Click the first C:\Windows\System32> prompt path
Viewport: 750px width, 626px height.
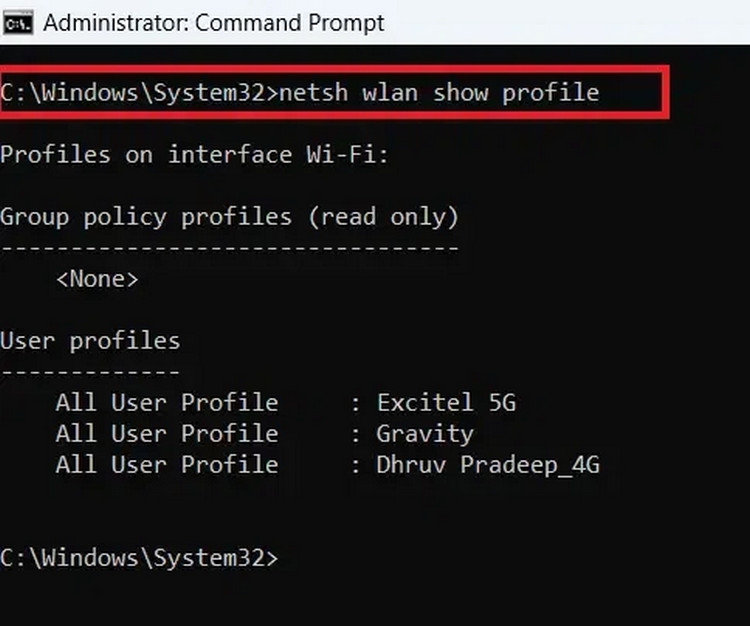[138, 93]
